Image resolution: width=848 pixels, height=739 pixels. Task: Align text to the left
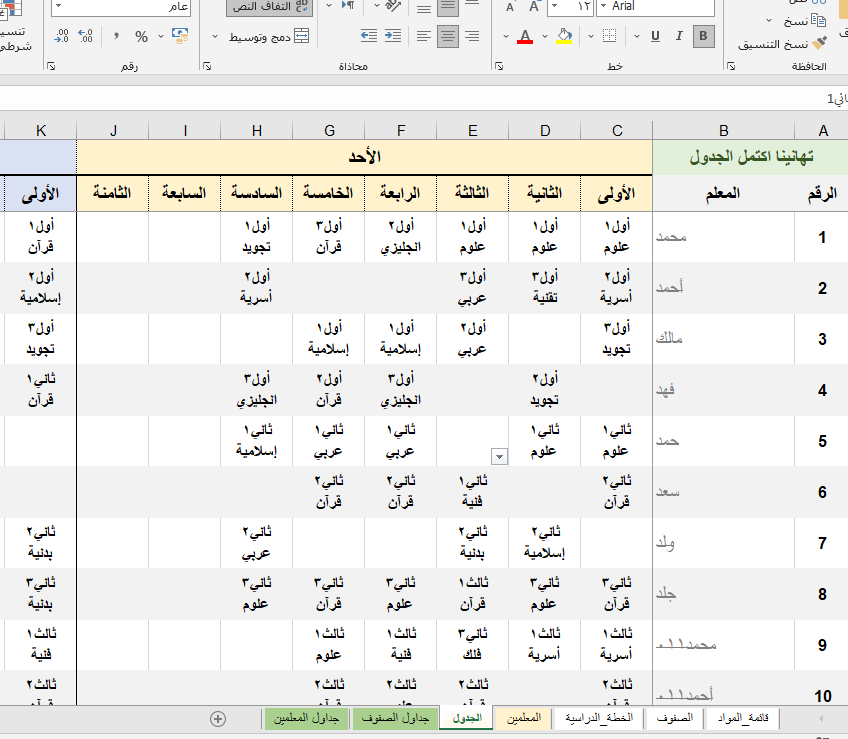(x=424, y=36)
